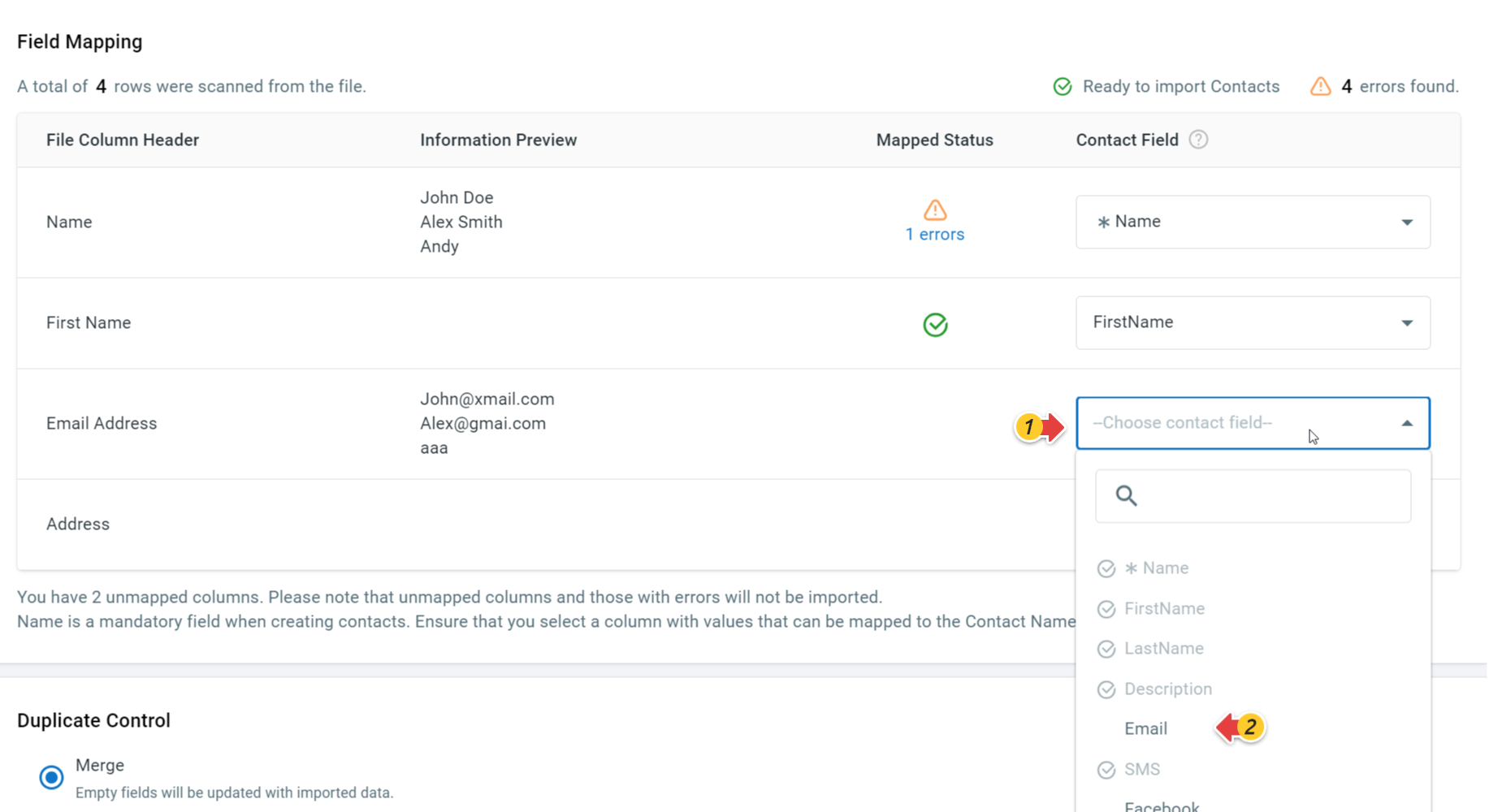Click the check icon beside FirstName option
The image size is (1489, 812).
pos(1106,609)
